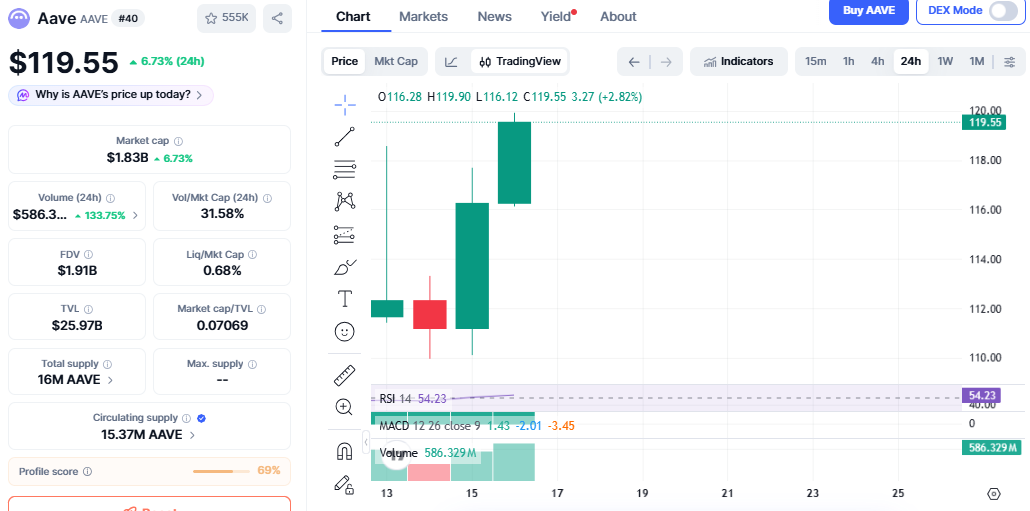This screenshot has height=511, width=1030.
Task: Redo chart action arrow
Action: [x=666, y=62]
